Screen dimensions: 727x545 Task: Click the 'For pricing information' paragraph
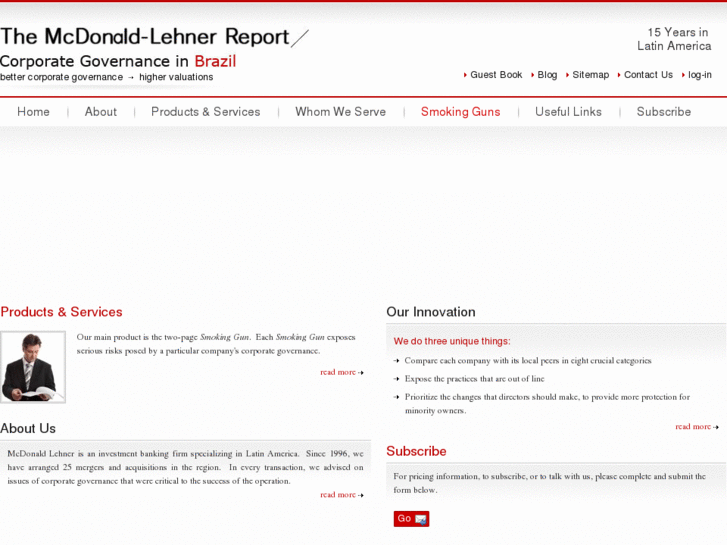tap(549, 483)
